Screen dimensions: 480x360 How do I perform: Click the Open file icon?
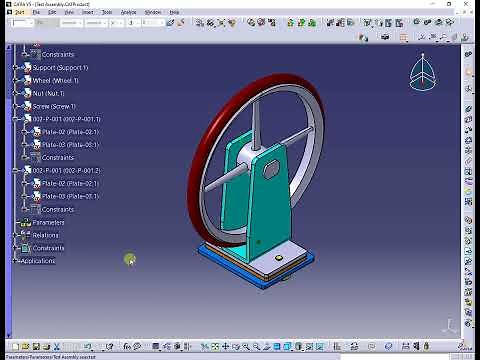tap(26, 347)
